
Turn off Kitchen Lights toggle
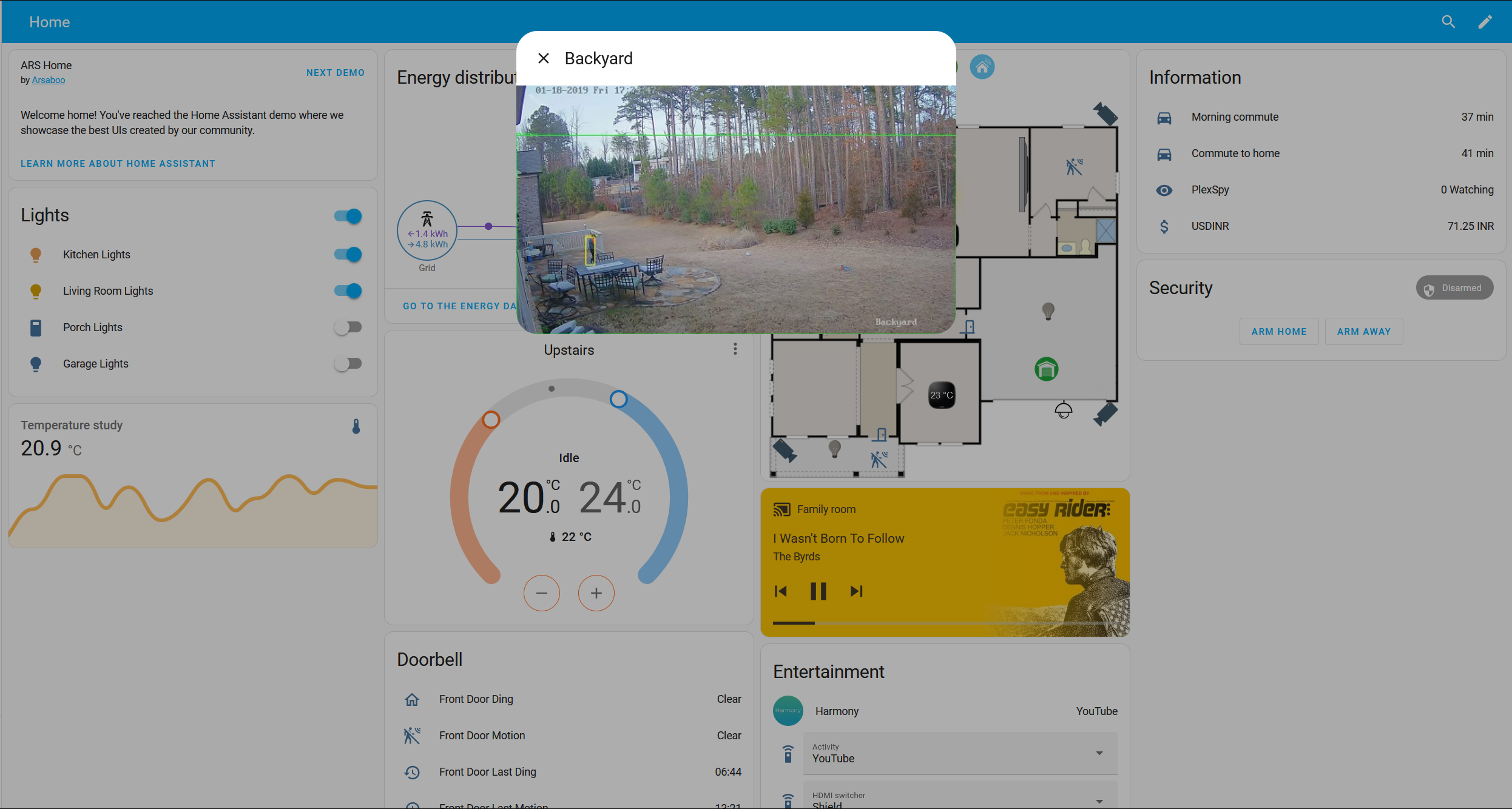(x=348, y=255)
